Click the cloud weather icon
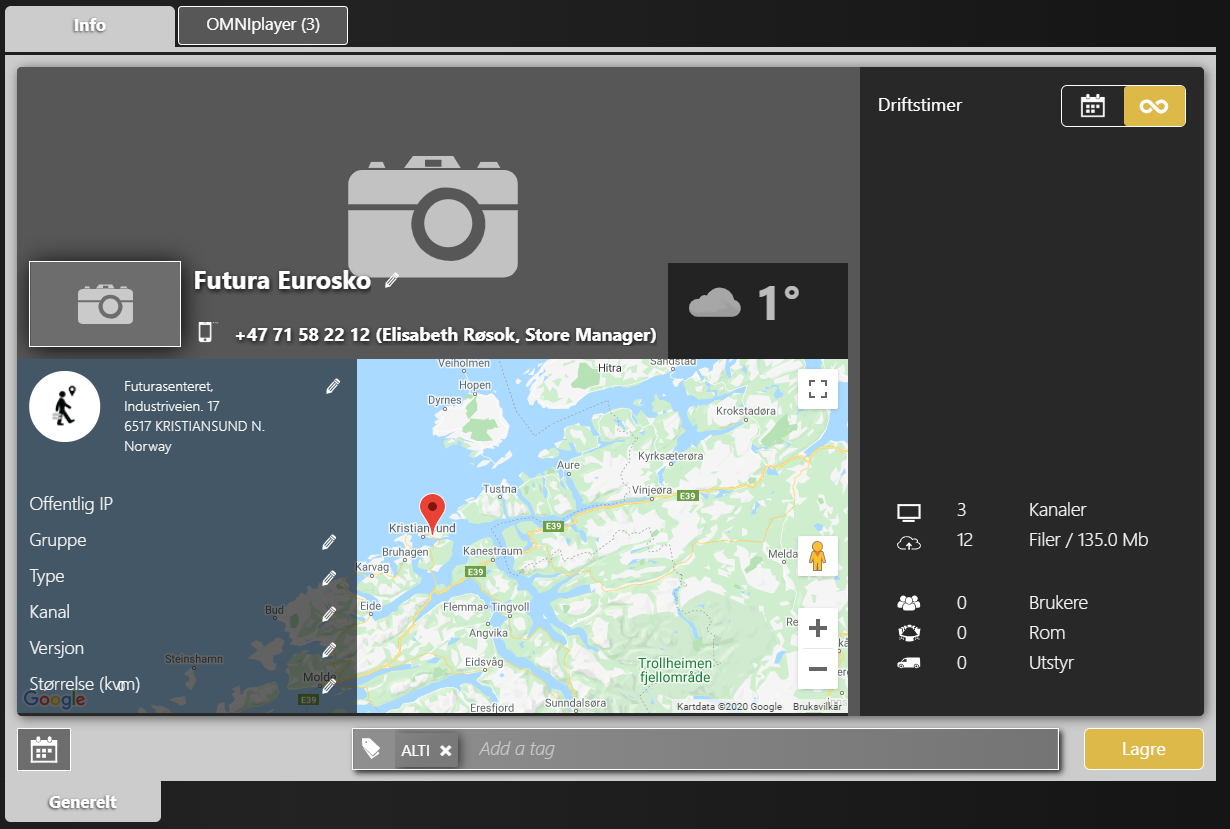Image resolution: width=1230 pixels, height=829 pixels. pyautogui.click(x=715, y=302)
